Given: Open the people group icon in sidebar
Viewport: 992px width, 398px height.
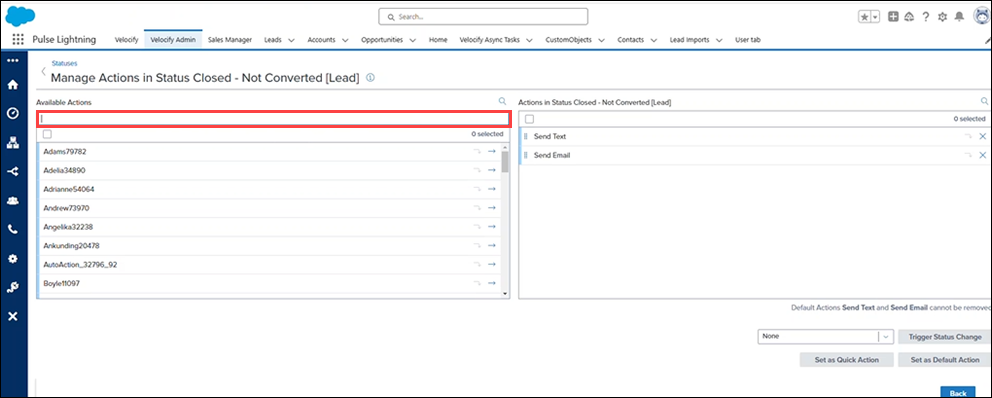Looking at the screenshot, I should 12,201.
